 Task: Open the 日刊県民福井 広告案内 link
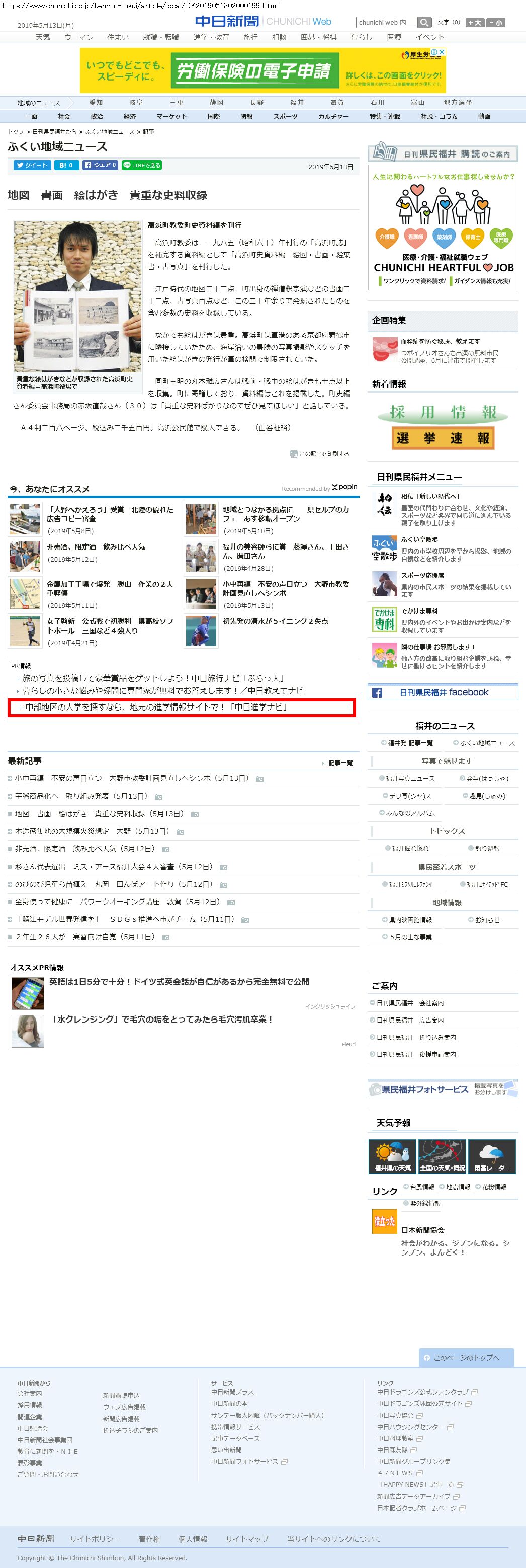click(410, 1020)
